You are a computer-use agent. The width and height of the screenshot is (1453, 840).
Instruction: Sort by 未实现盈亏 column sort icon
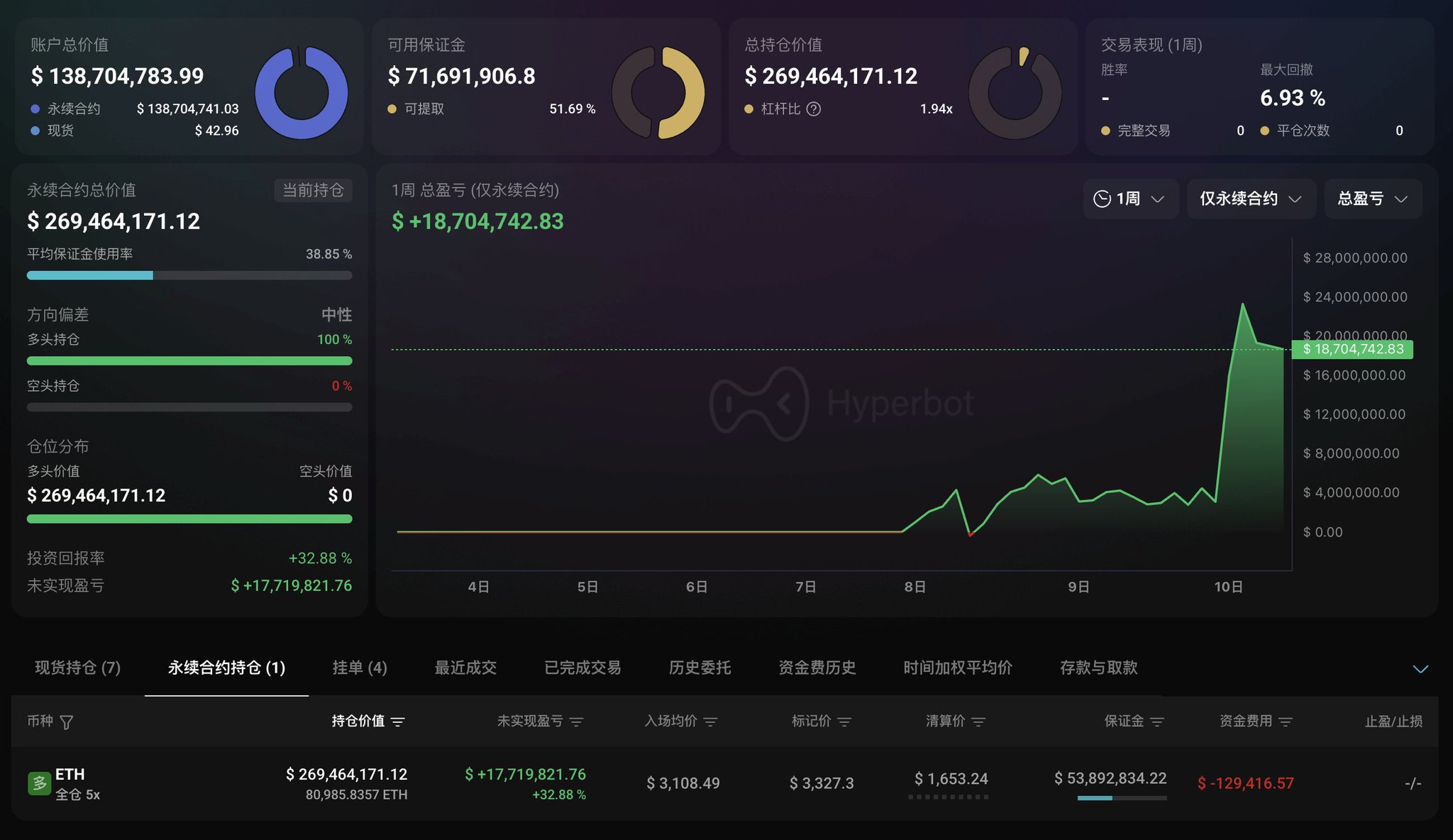(576, 722)
